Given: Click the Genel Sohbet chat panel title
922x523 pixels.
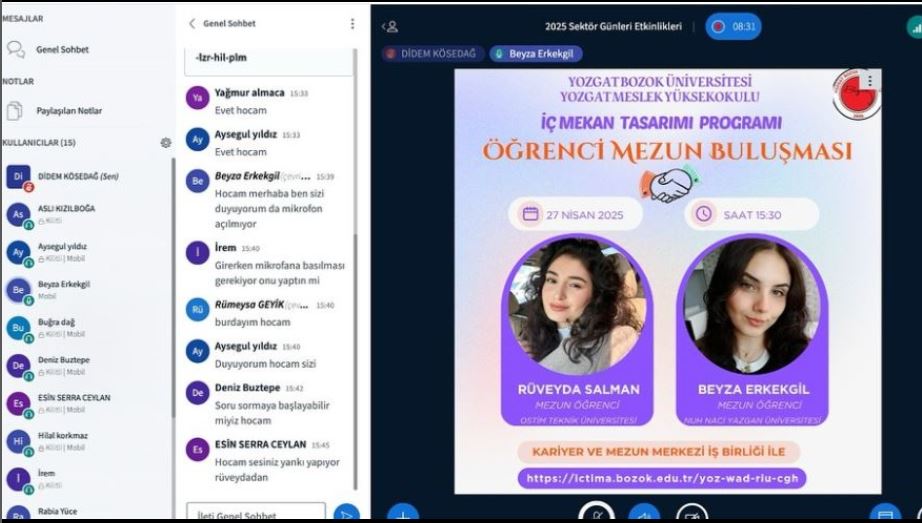Looking at the screenshot, I should (x=229, y=24).
